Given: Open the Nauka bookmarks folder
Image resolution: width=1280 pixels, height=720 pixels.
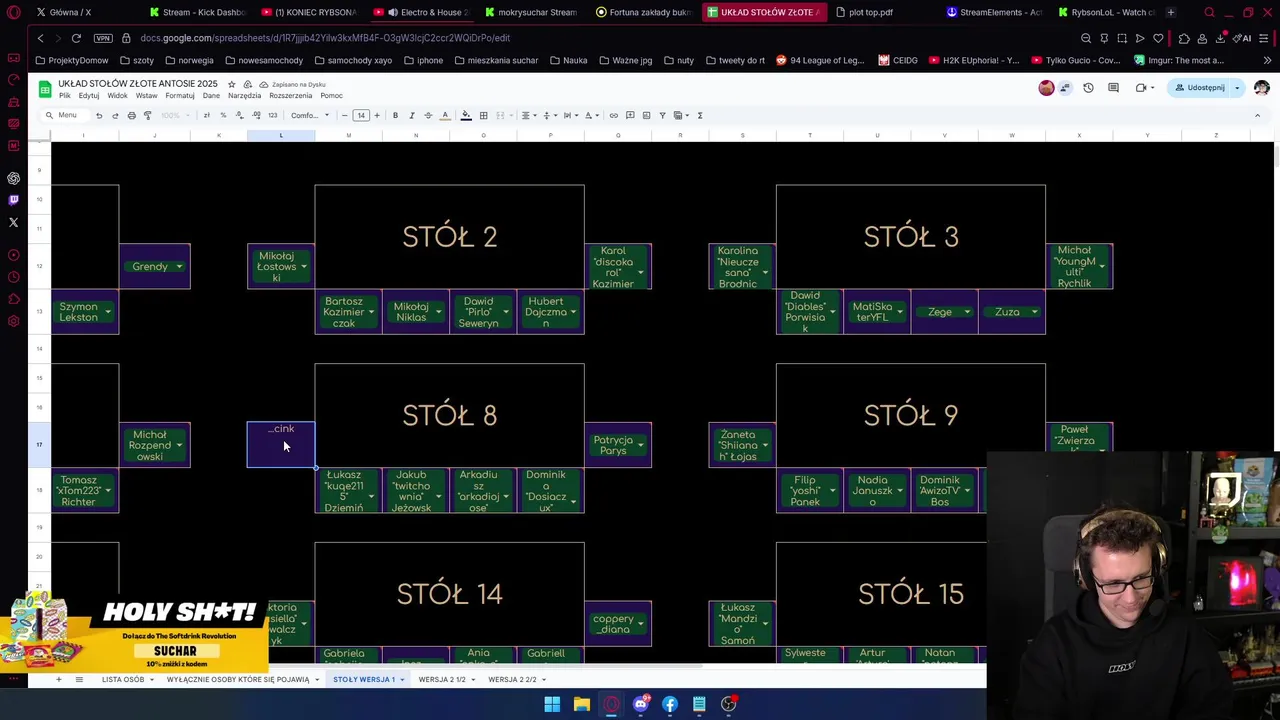Looking at the screenshot, I should coord(569,60).
